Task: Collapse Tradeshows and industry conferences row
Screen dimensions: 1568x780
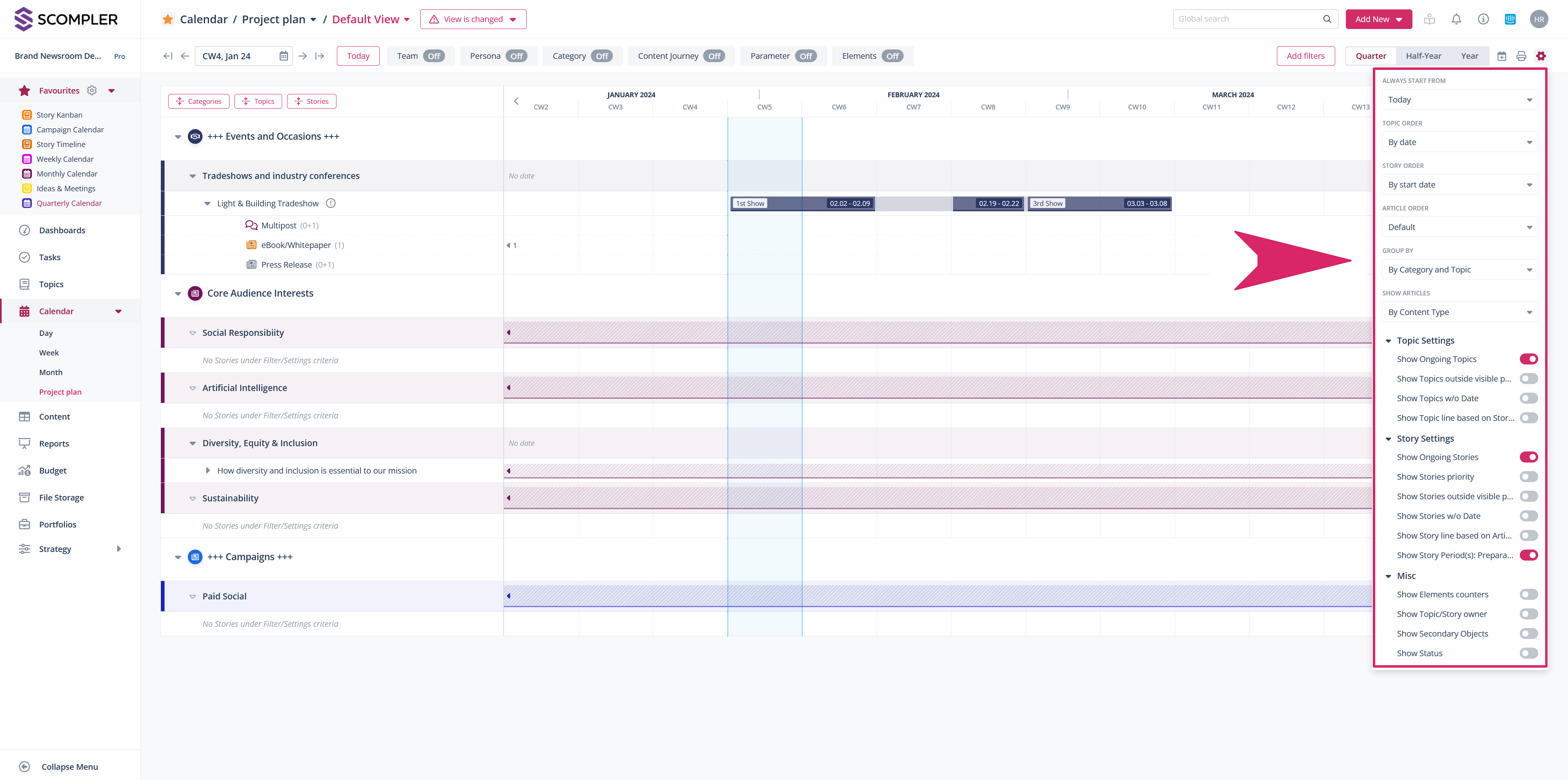Action: coord(192,176)
